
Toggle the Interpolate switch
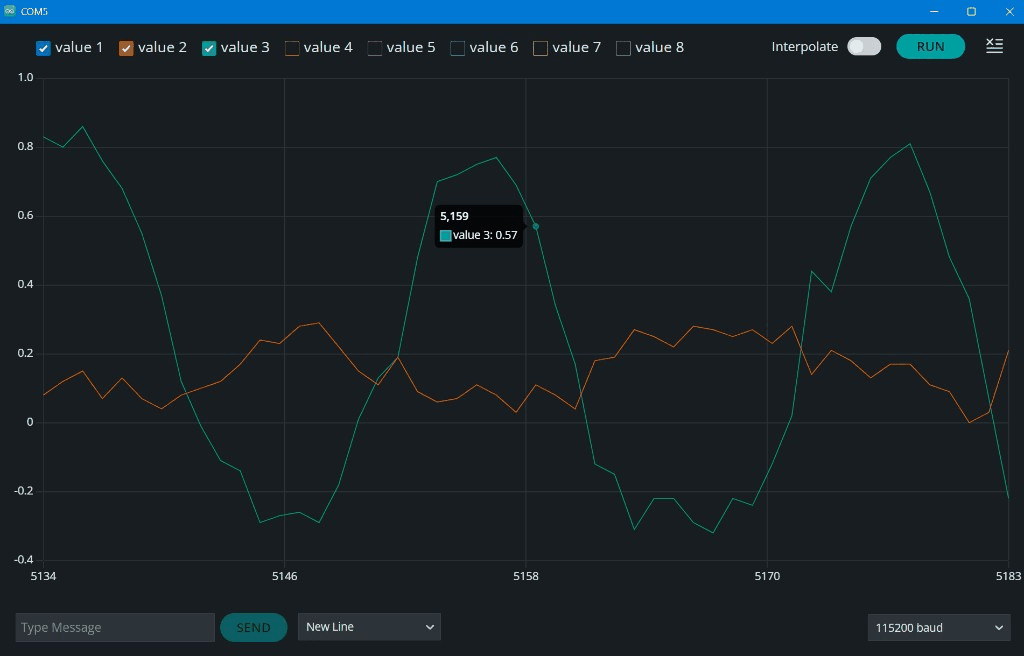(x=864, y=46)
